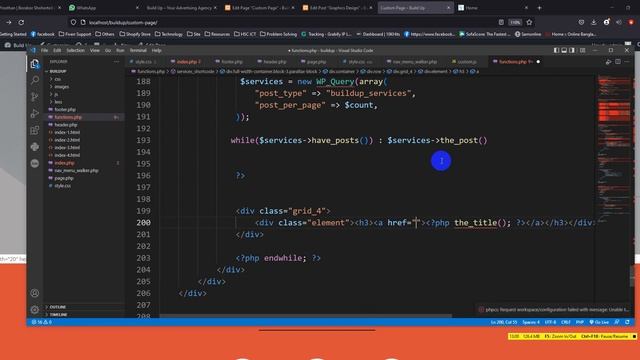Click the run icon in editor actions
The width and height of the screenshot is (640, 360).
click(x=609, y=62)
